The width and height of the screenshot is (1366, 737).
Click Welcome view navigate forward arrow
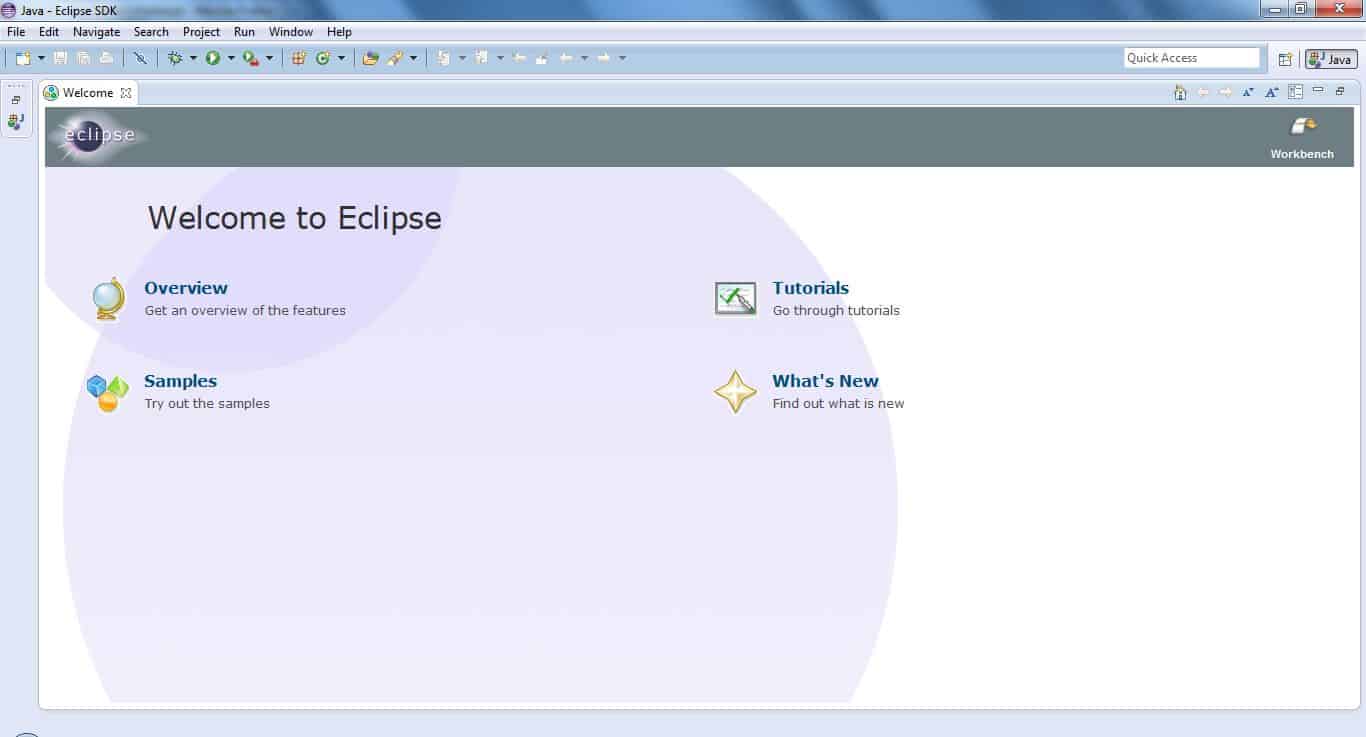1225,92
